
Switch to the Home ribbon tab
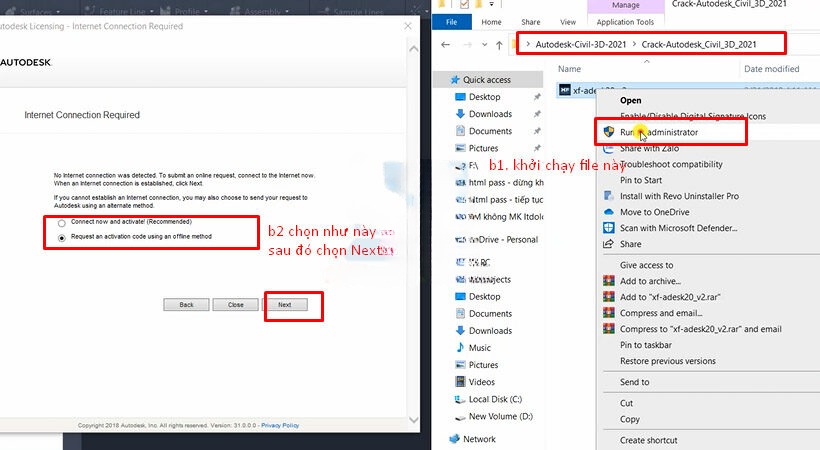[x=492, y=22]
